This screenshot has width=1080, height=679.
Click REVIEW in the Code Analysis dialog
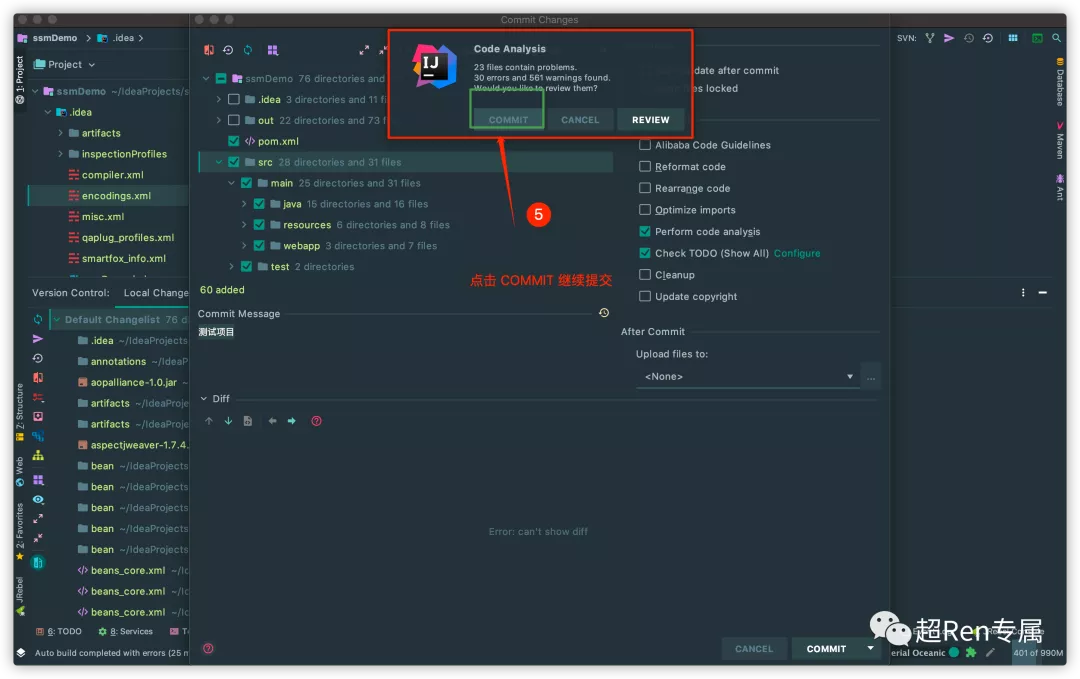click(651, 120)
